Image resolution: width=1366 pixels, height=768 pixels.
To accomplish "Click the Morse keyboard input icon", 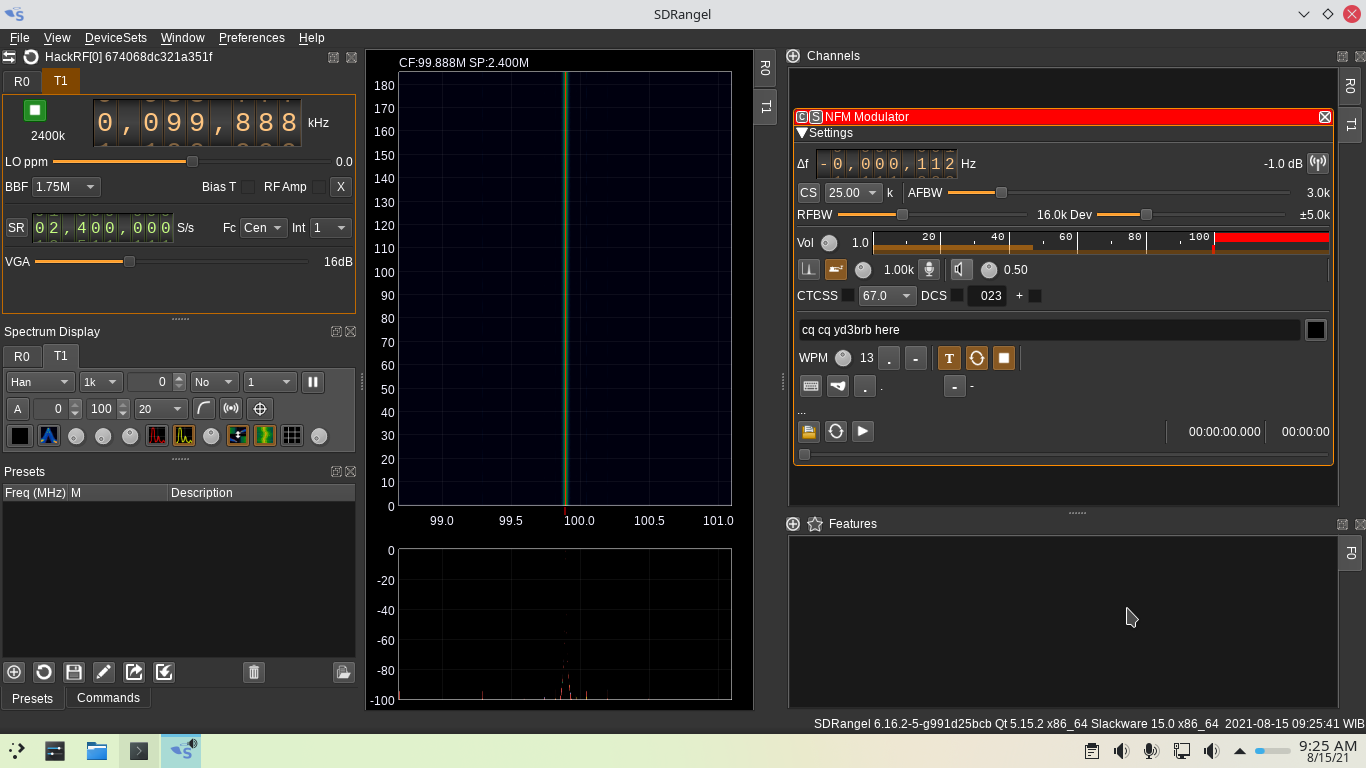I will click(811, 386).
